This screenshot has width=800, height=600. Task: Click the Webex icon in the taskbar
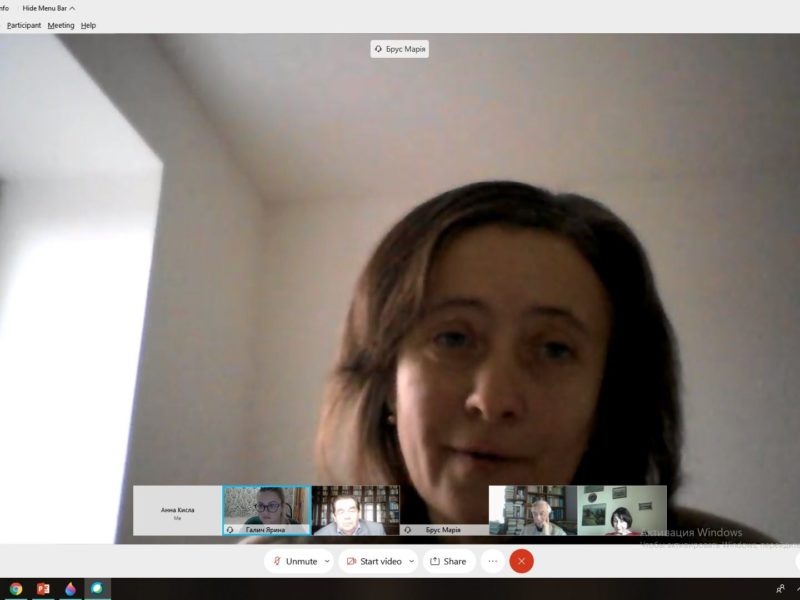coord(97,589)
